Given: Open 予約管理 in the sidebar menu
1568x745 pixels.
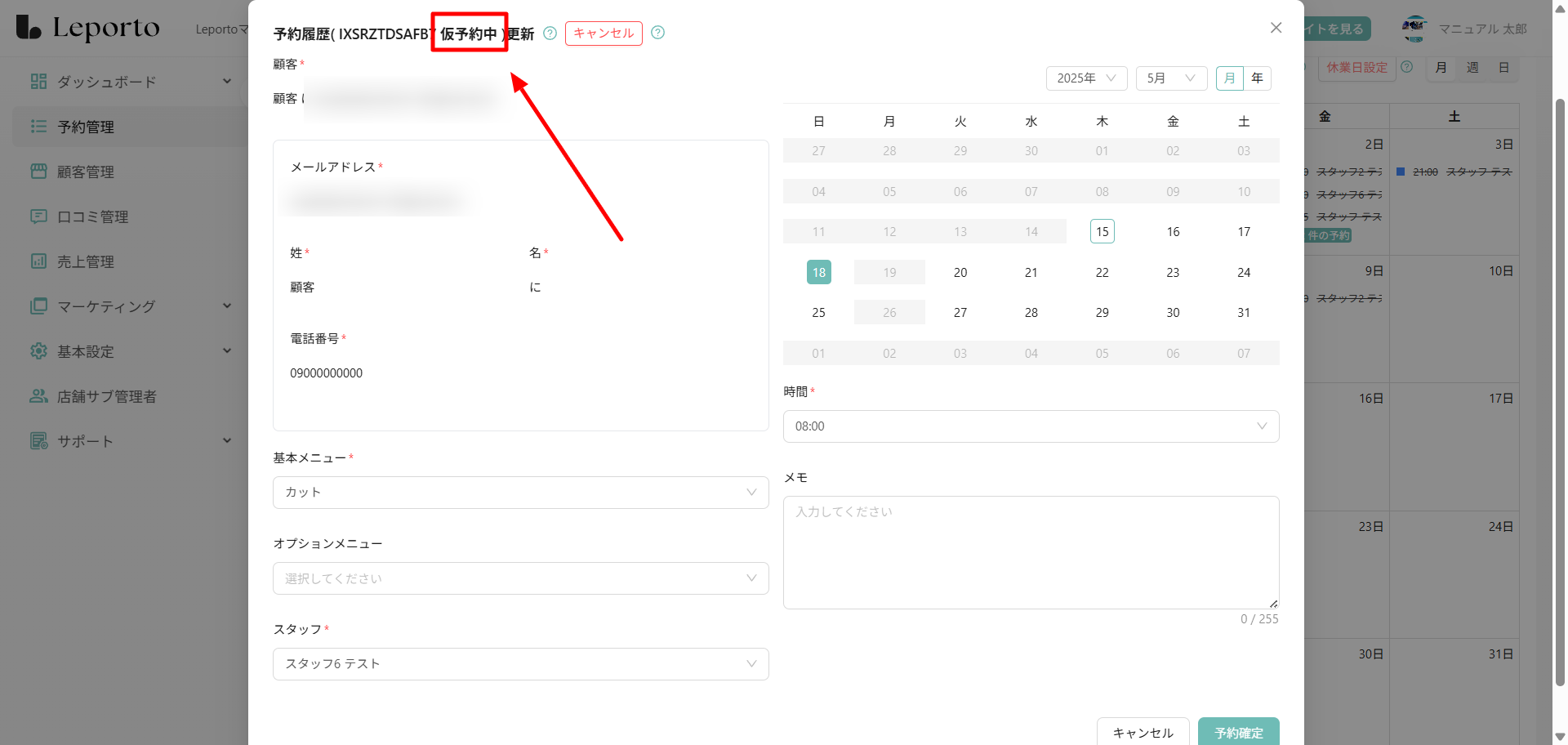Looking at the screenshot, I should [86, 127].
